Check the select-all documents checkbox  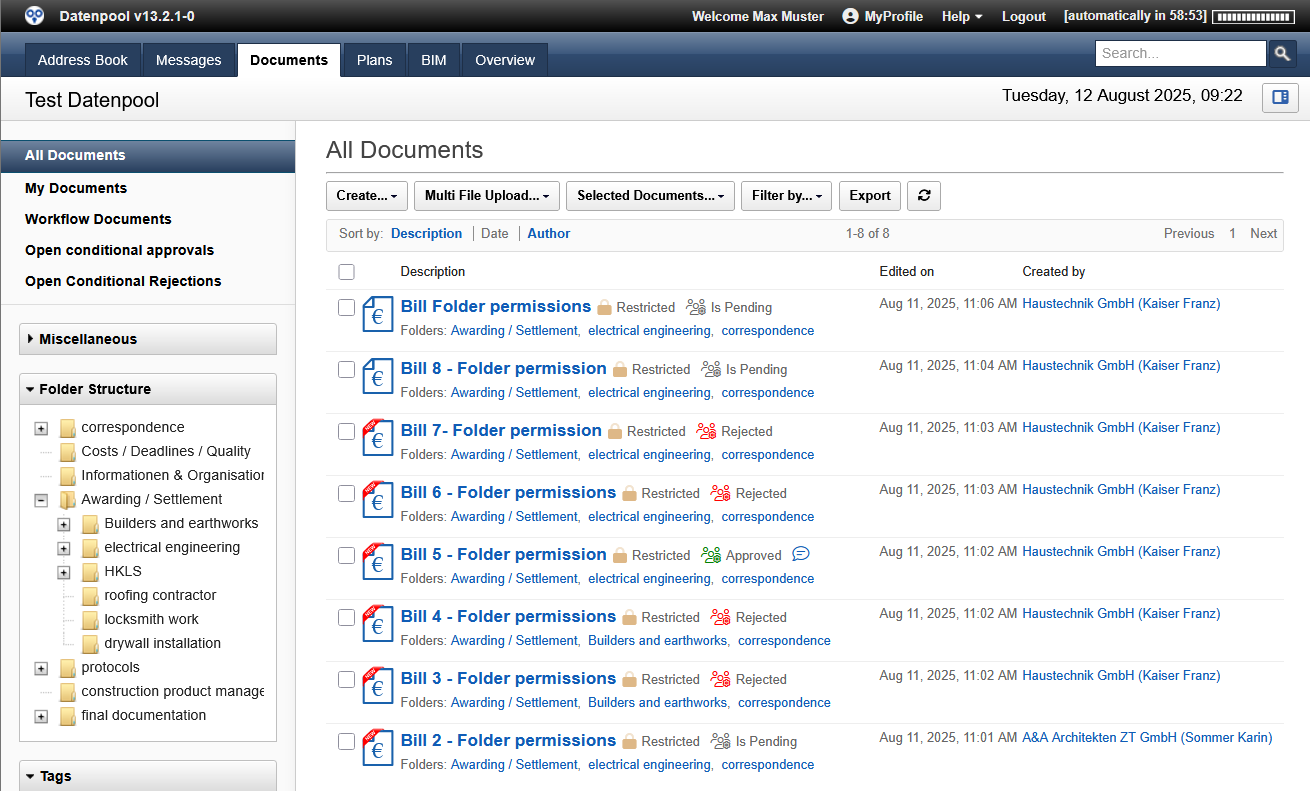point(346,272)
